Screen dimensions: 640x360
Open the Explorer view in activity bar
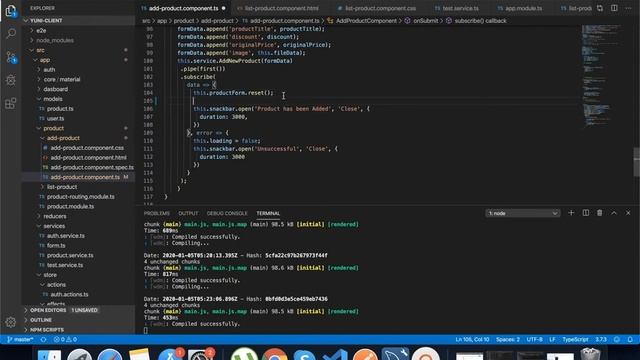pos(11,11)
